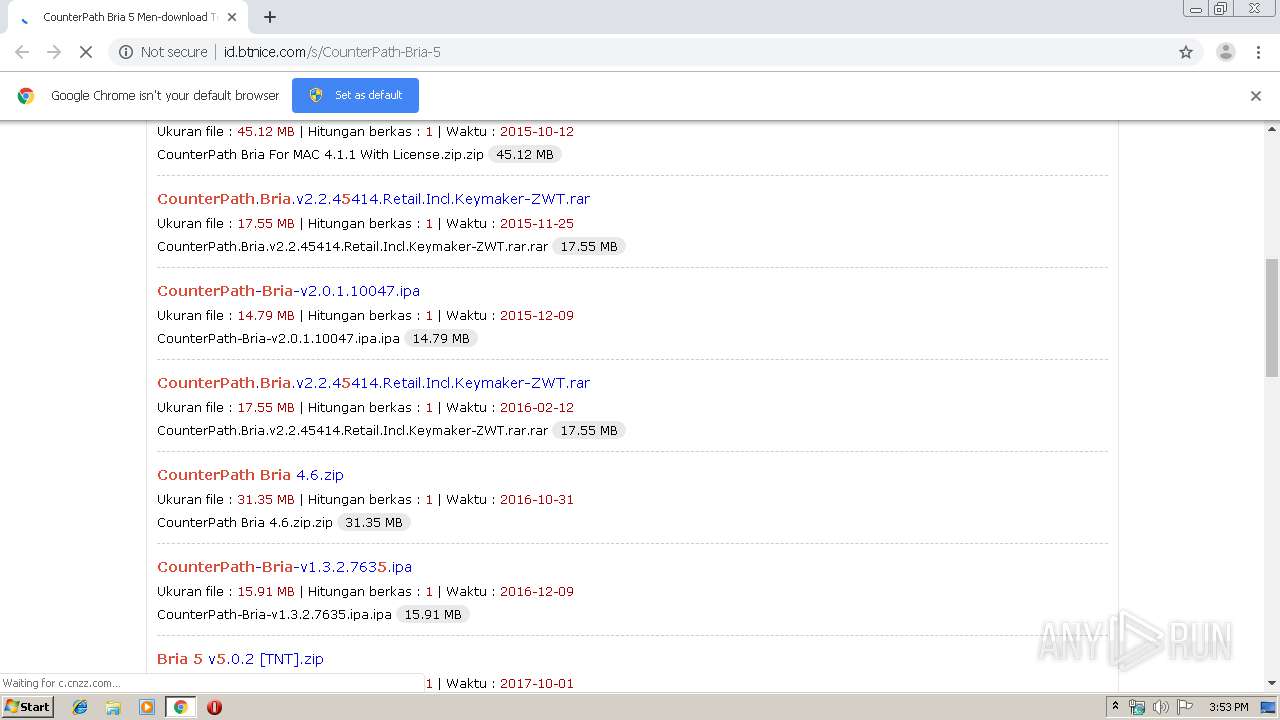Launch Internet Explorer from the taskbar
This screenshot has width=1280, height=720.
(80, 707)
